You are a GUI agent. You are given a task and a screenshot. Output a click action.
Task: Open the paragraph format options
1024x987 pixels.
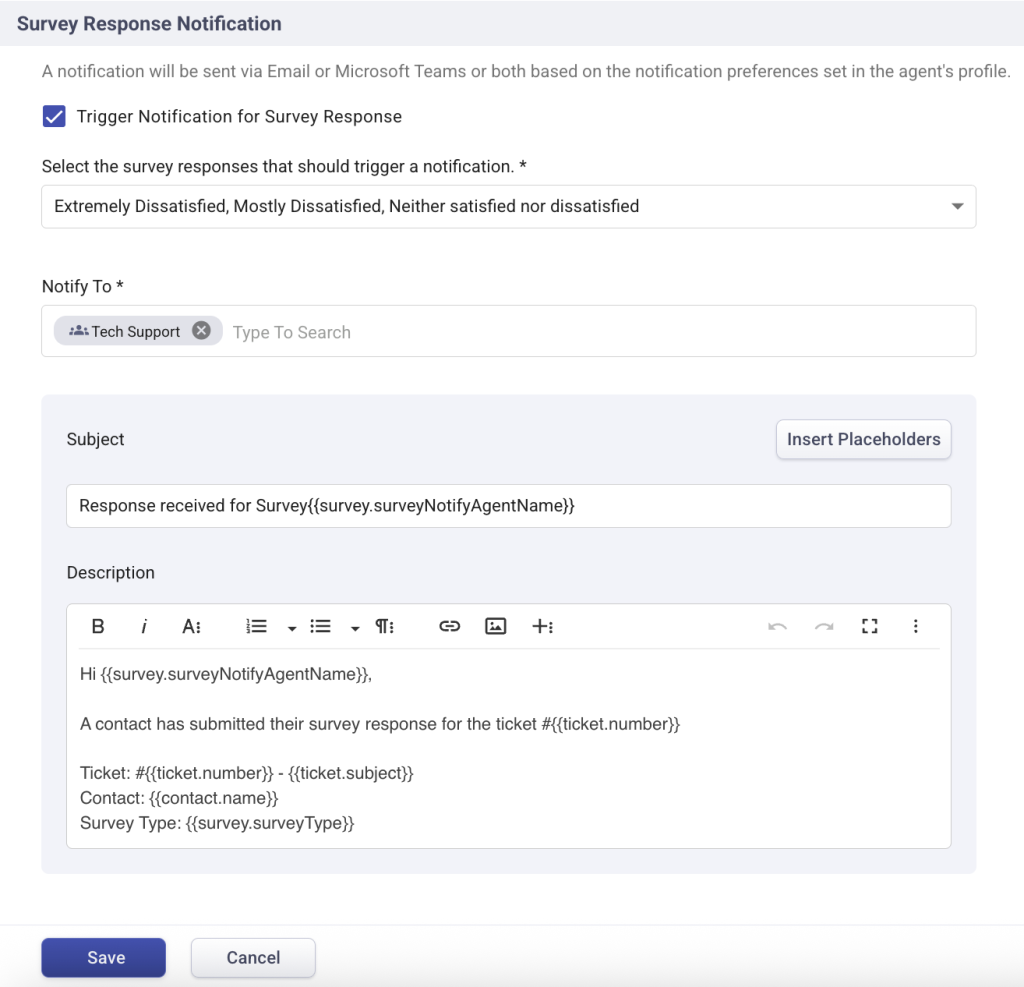coord(385,626)
